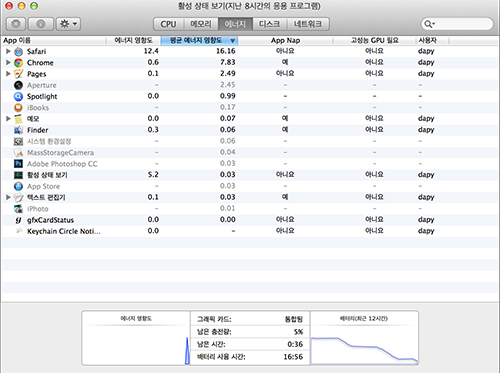Select the 에너지 tab
The height and width of the screenshot is (373, 500).
(x=235, y=24)
